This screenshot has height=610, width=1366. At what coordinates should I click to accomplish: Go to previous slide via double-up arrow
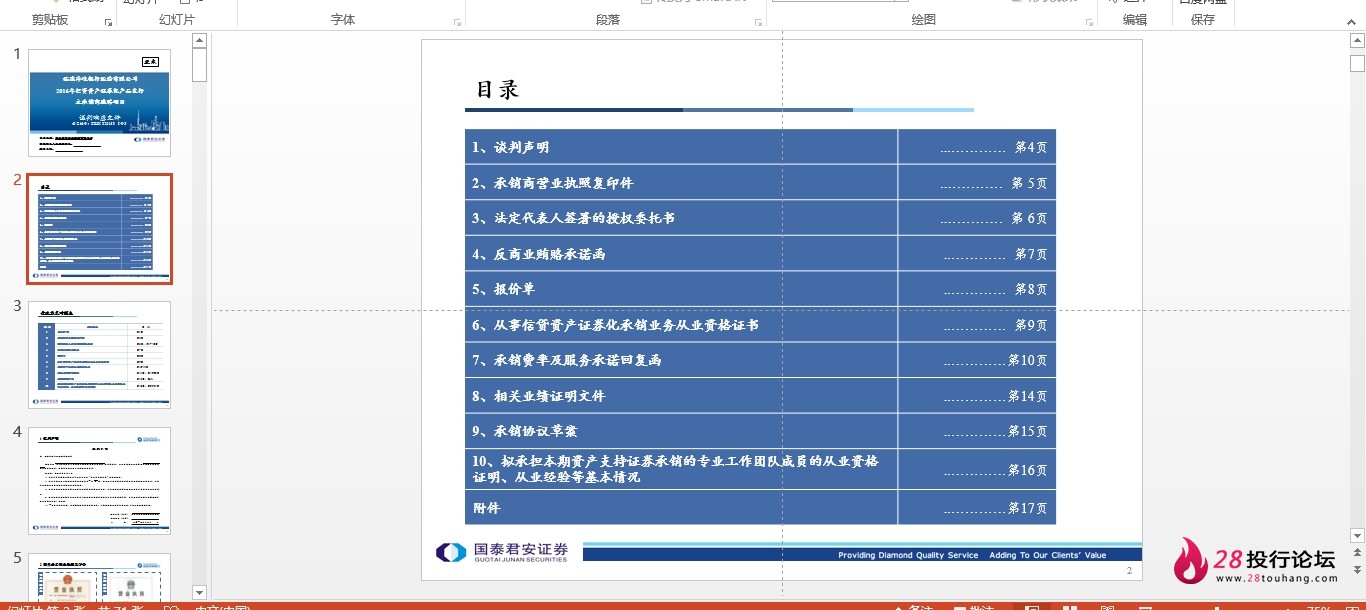pos(1357,555)
